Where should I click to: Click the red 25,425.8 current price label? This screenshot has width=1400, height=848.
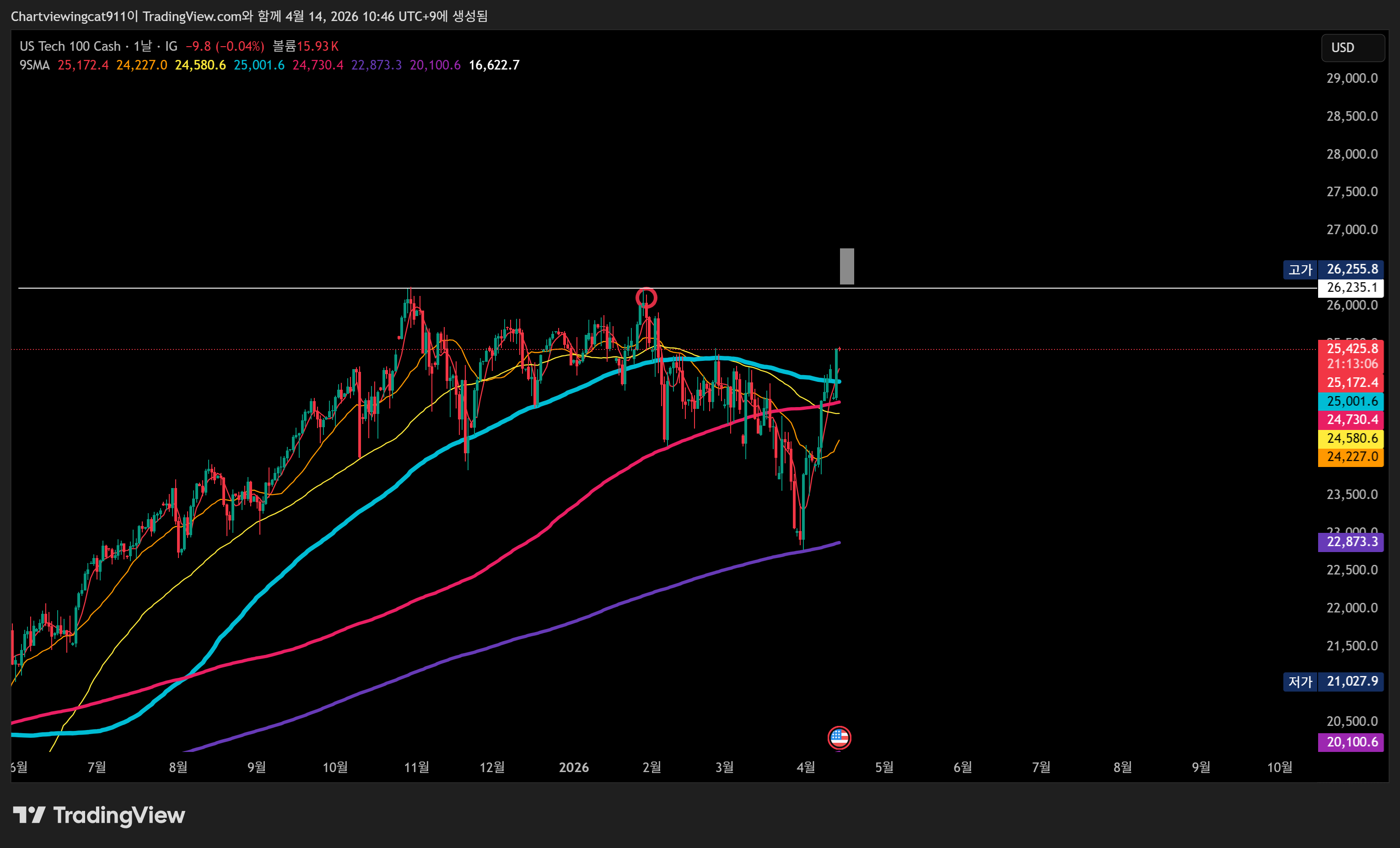coord(1351,348)
